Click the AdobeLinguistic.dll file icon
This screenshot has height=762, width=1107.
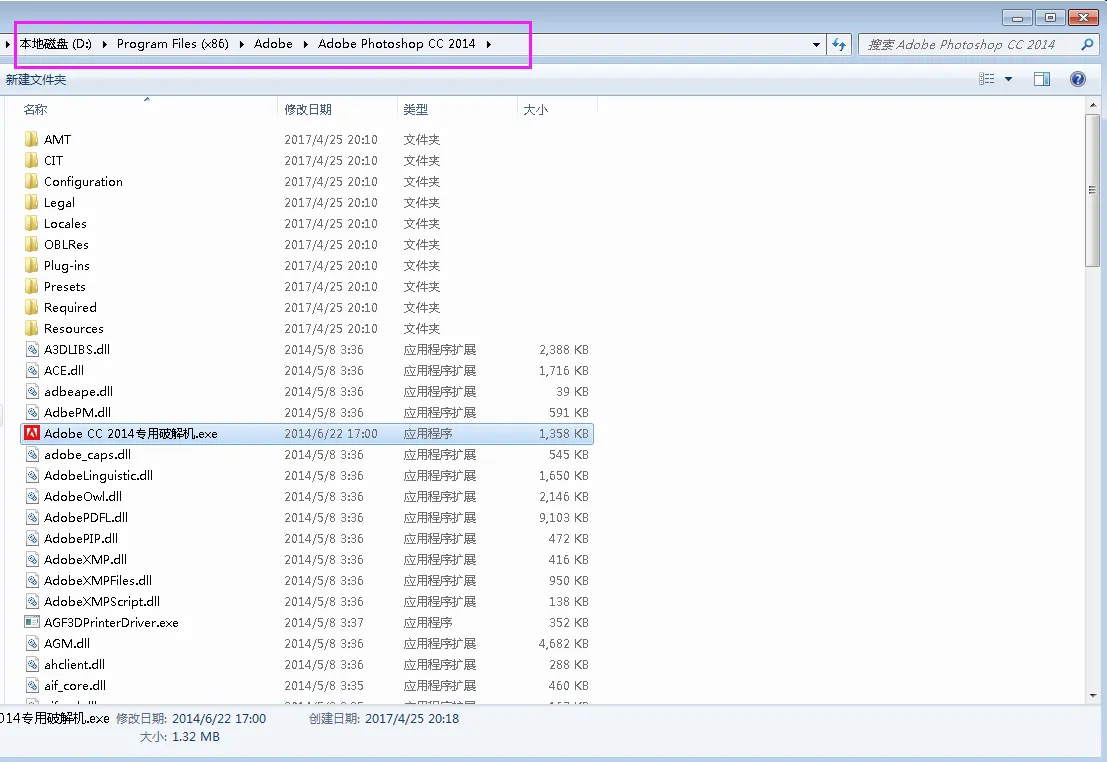(32, 475)
